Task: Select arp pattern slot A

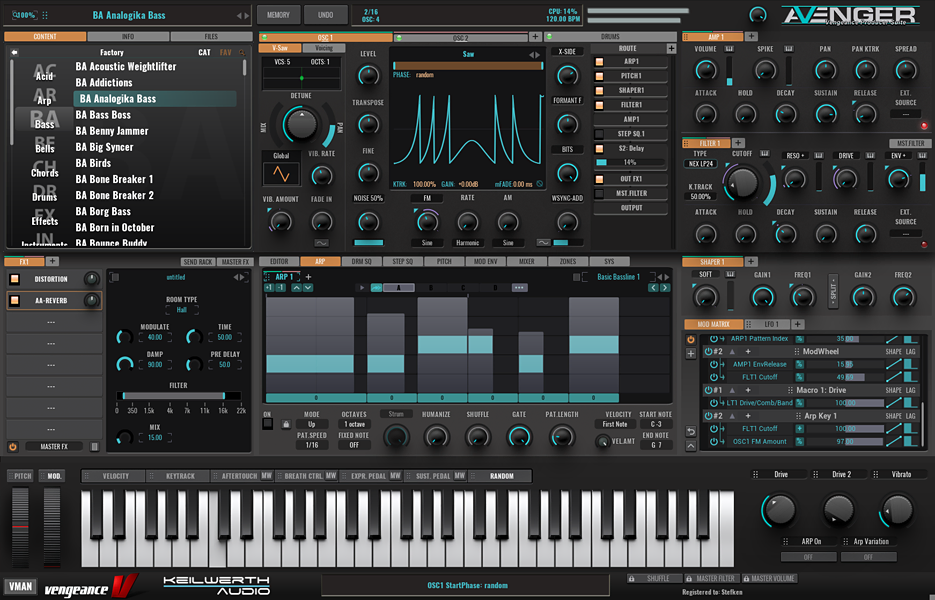Action: pyautogui.click(x=399, y=287)
